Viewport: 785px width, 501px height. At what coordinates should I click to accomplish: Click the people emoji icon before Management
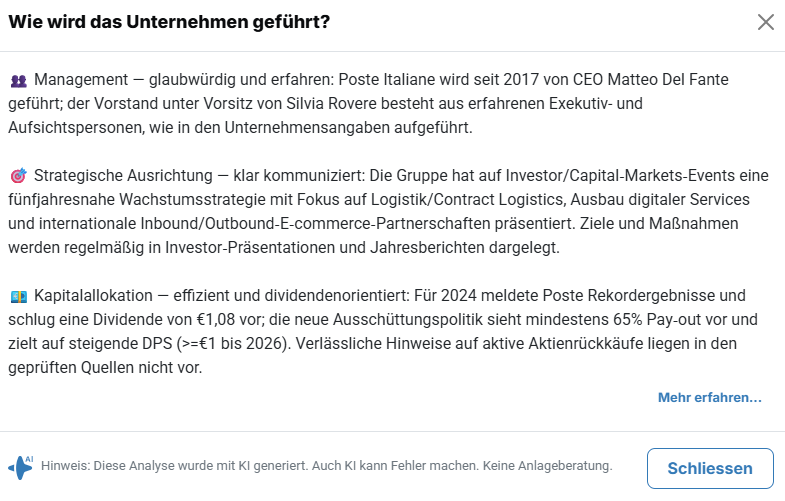[x=19, y=80]
